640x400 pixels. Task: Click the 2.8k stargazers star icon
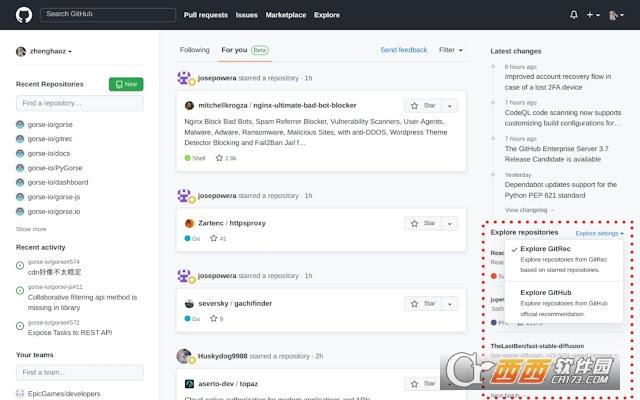219,158
